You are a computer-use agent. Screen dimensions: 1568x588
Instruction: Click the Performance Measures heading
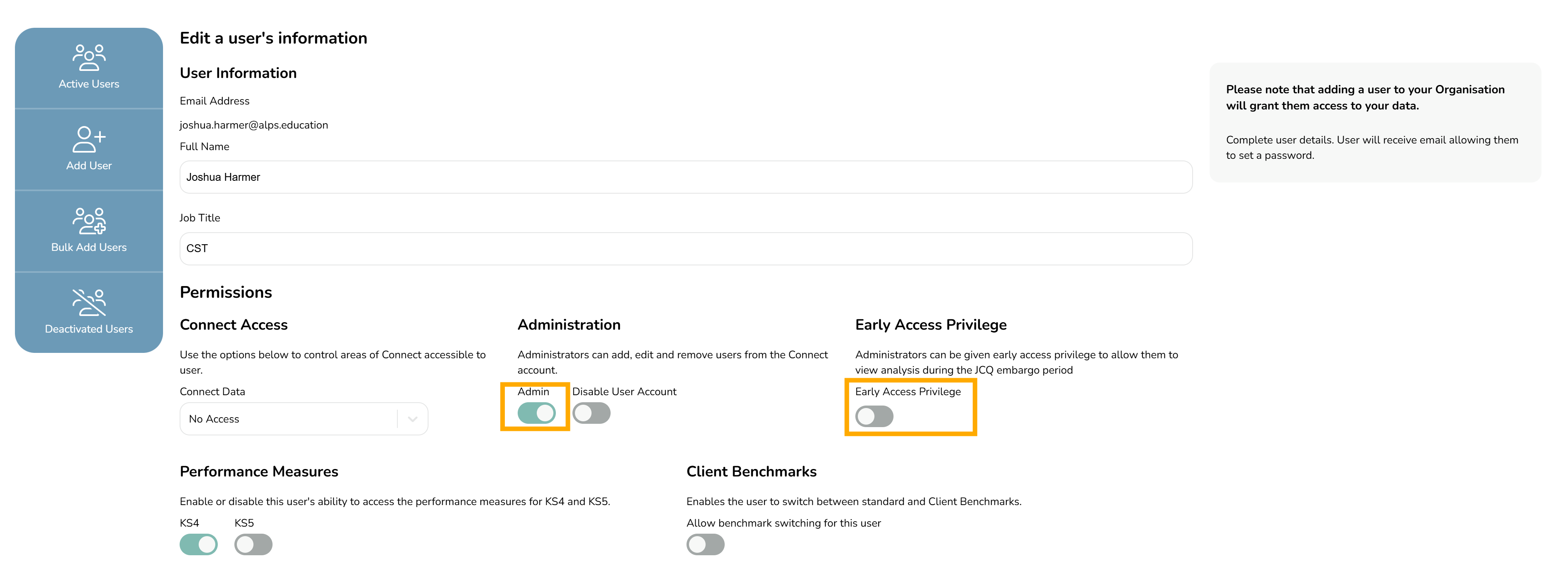coord(259,471)
